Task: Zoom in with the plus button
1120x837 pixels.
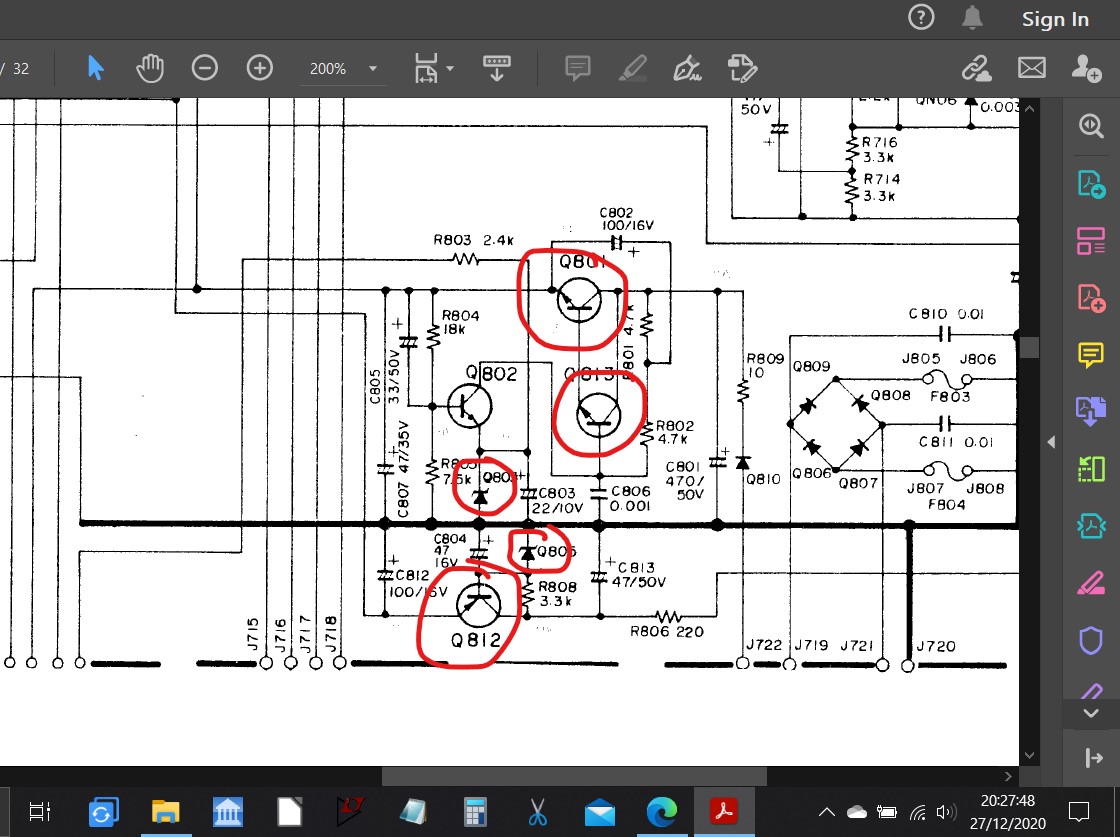Action: click(x=259, y=69)
